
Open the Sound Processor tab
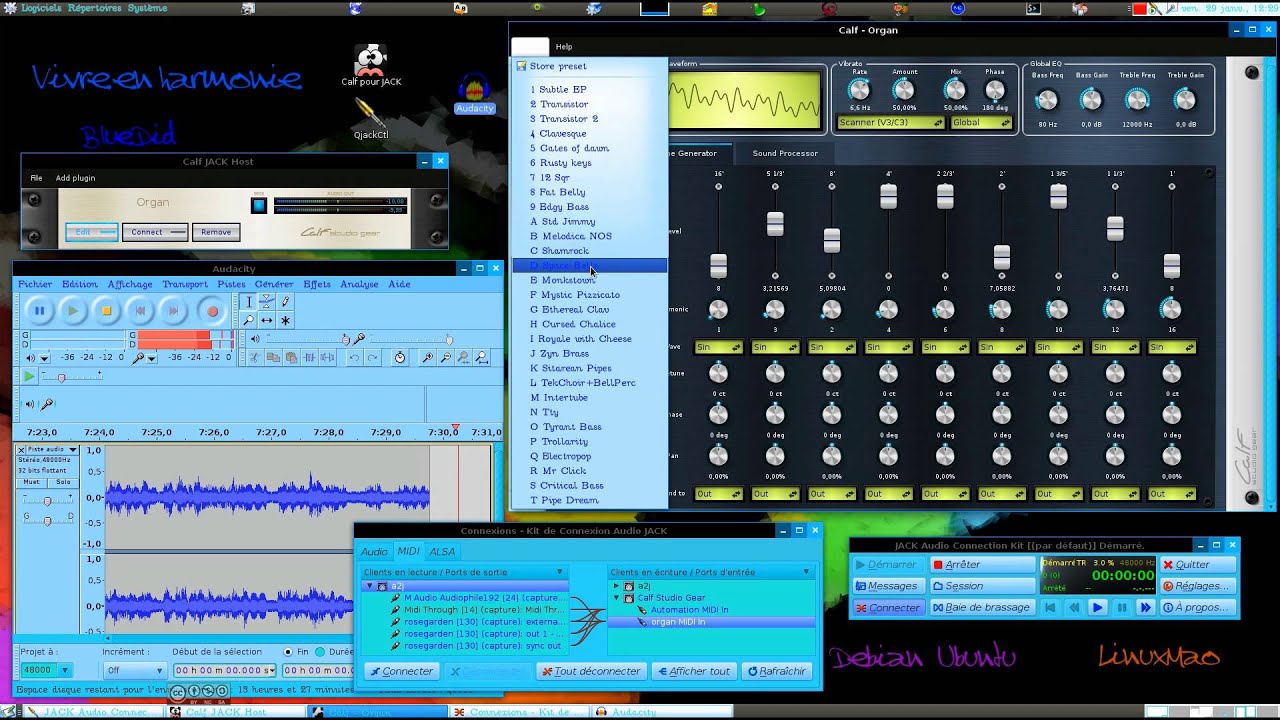785,153
